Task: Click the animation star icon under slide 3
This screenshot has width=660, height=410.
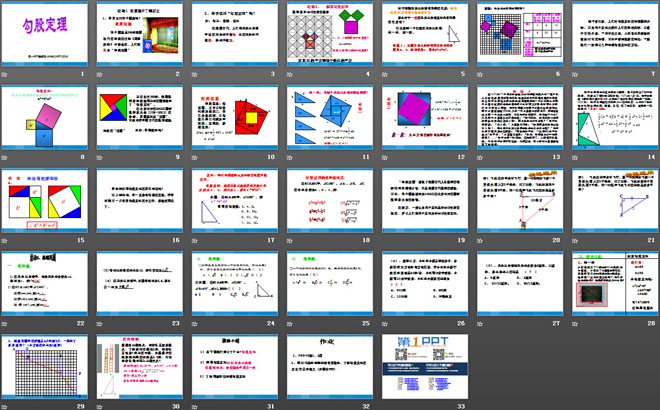Action: point(194,75)
